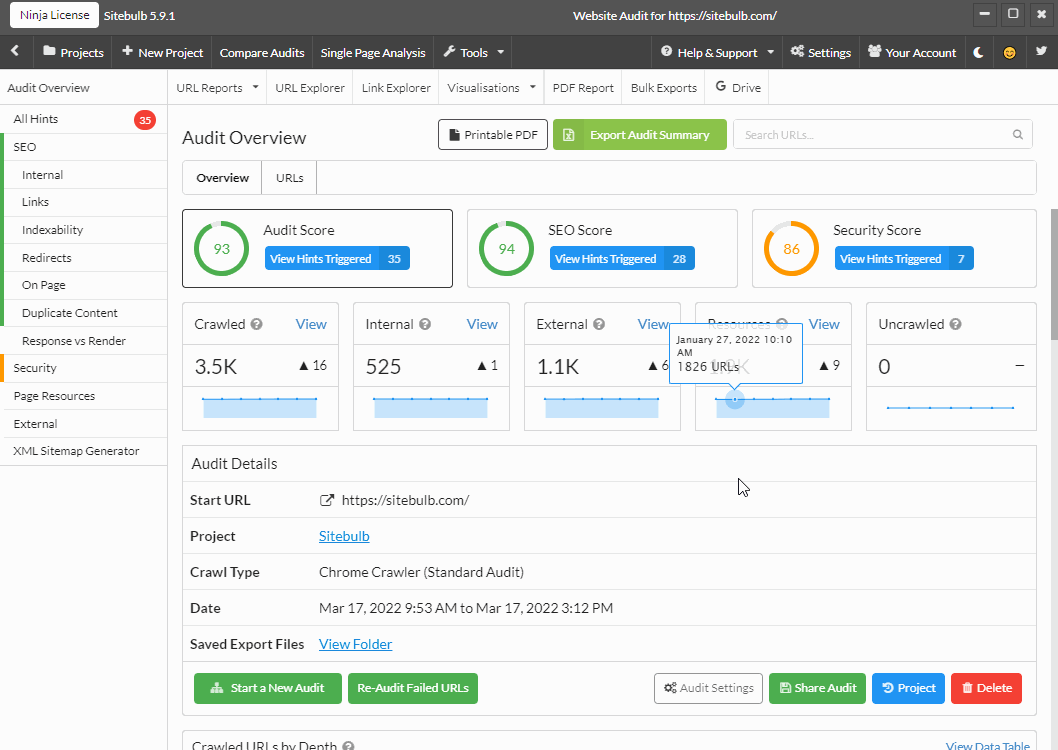
Task: Open Your Account
Action: point(912,53)
